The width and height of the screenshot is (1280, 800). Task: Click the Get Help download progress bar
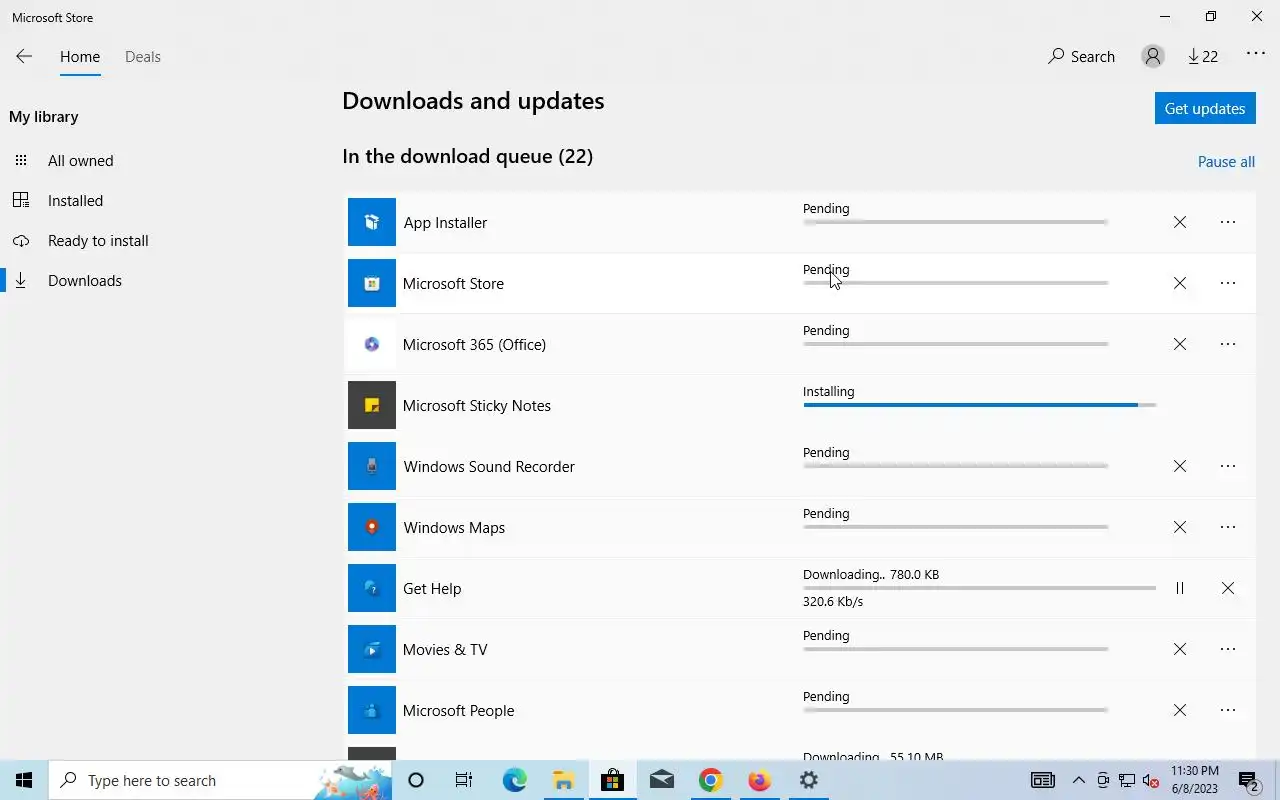tap(980, 588)
